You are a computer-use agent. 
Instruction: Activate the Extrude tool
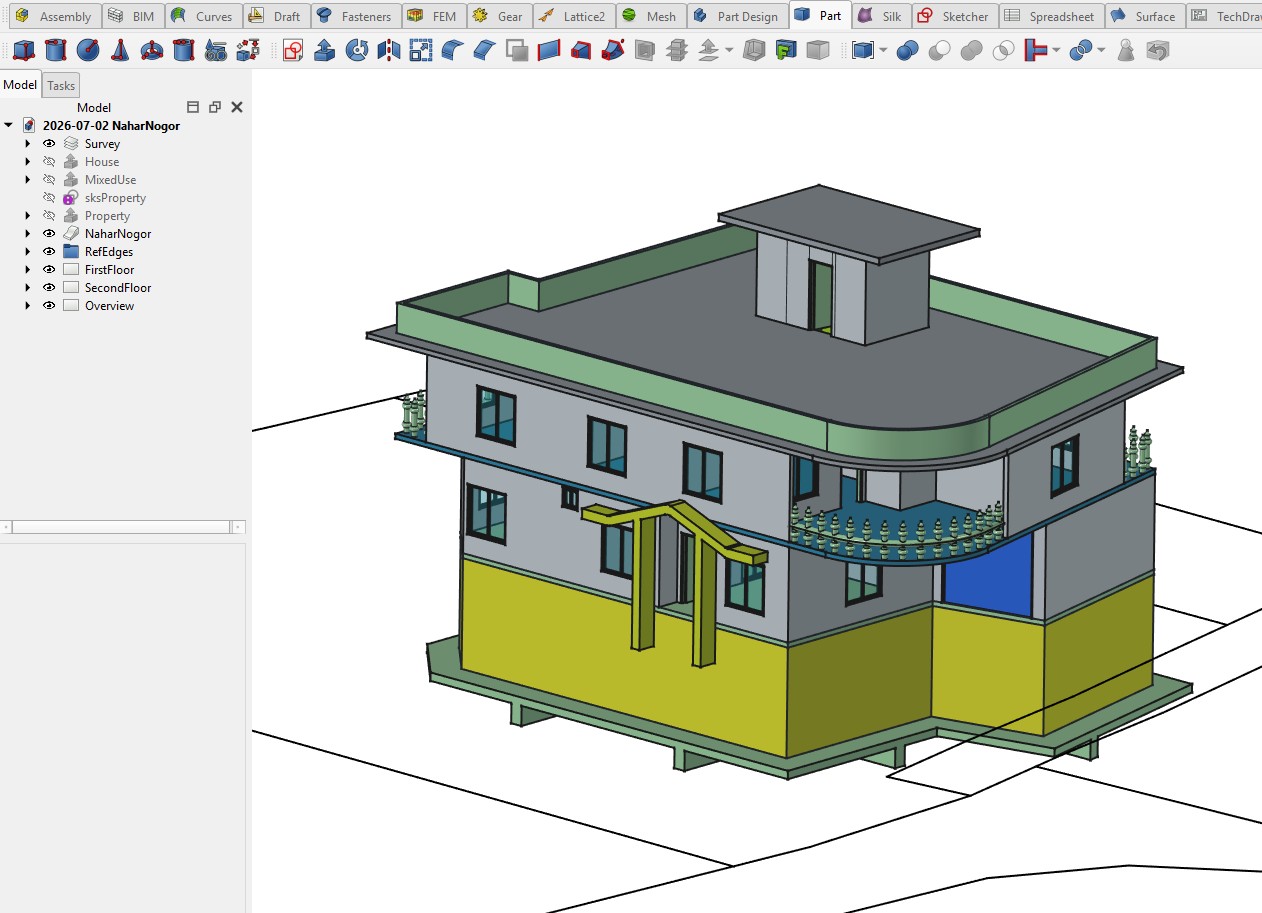pyautogui.click(x=324, y=50)
